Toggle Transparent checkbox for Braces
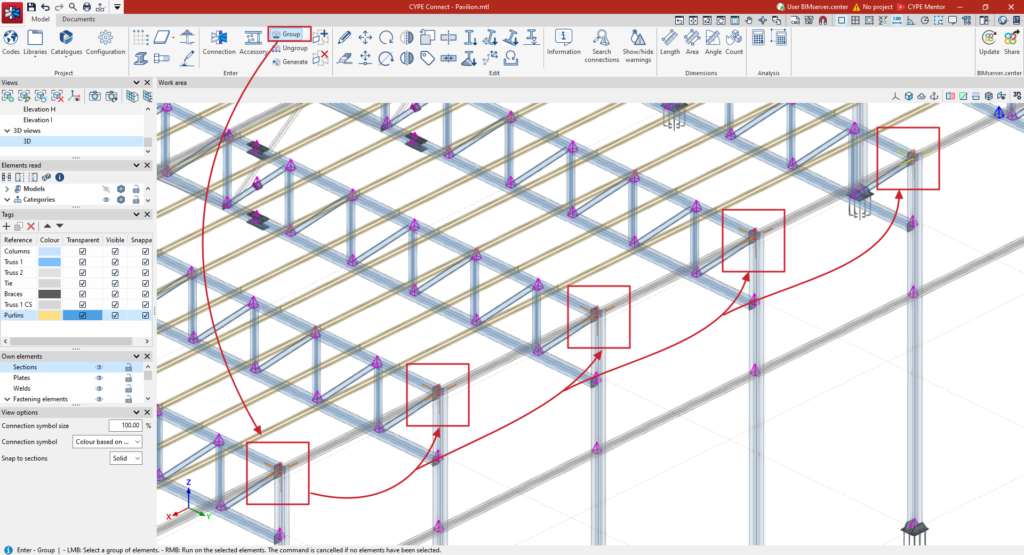 [82, 294]
